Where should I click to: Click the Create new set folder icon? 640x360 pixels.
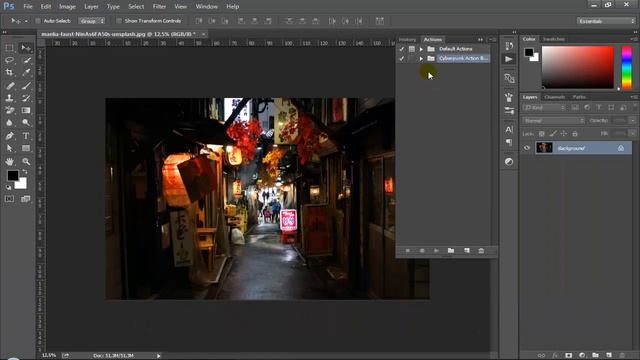451,251
